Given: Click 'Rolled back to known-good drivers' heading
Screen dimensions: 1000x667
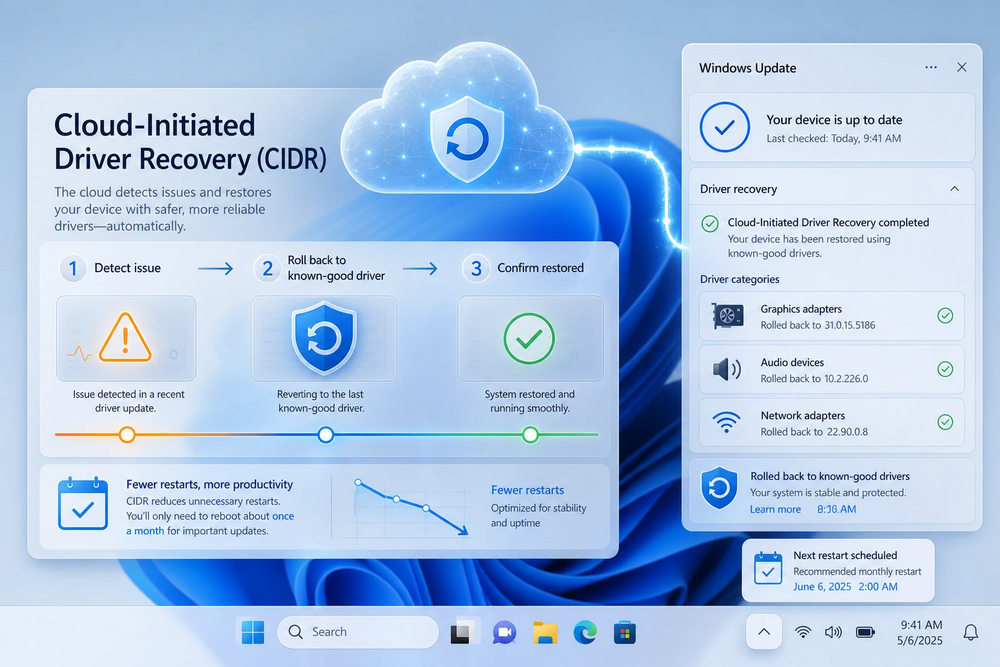Looking at the screenshot, I should coord(830,476).
